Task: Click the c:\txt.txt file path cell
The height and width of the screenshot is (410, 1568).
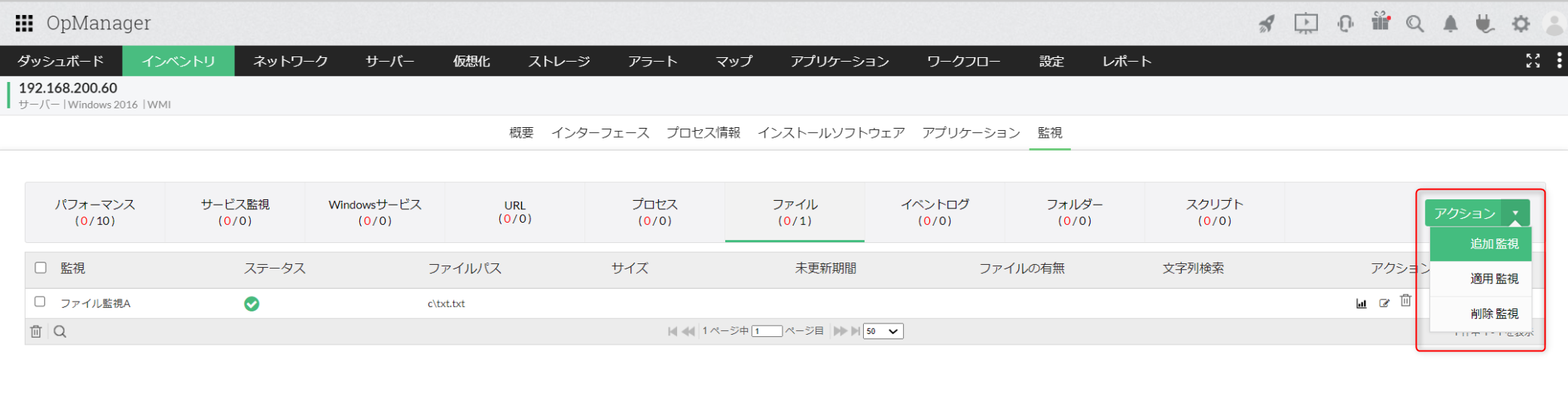Action: [447, 303]
